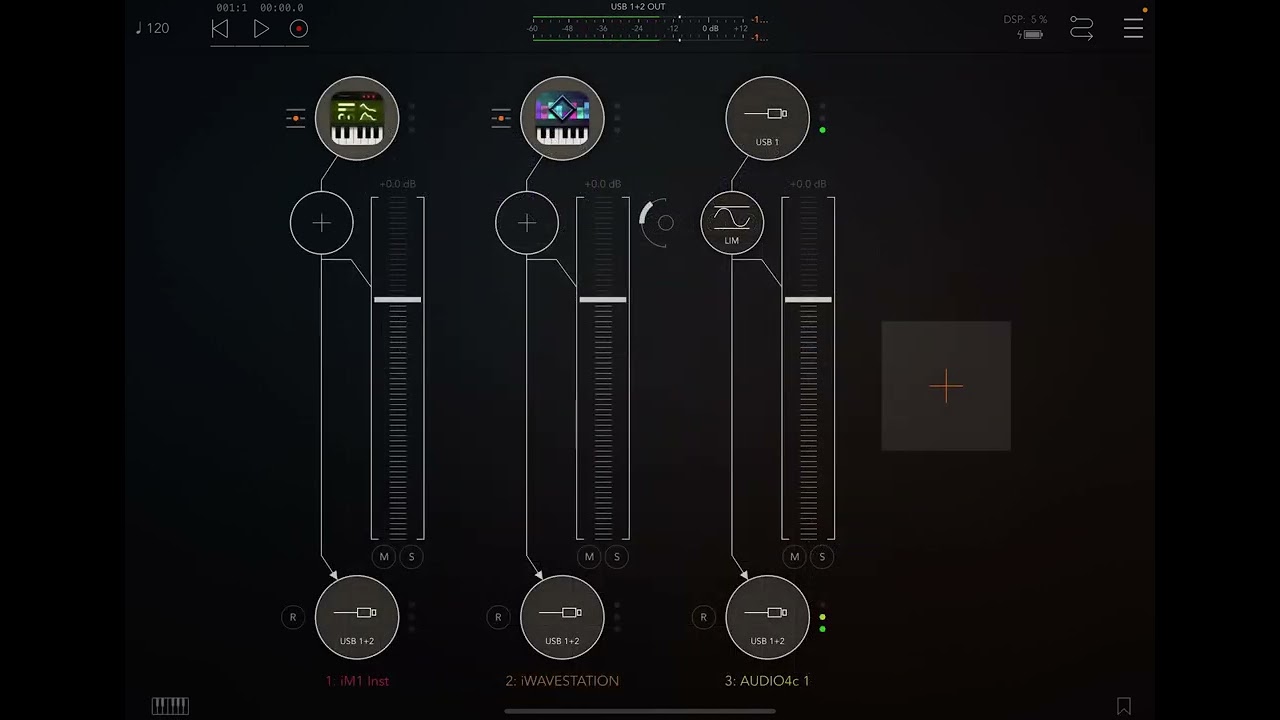Add an effect to the iWAVESTATION channel
The height and width of the screenshot is (720, 1280).
pyautogui.click(x=527, y=222)
